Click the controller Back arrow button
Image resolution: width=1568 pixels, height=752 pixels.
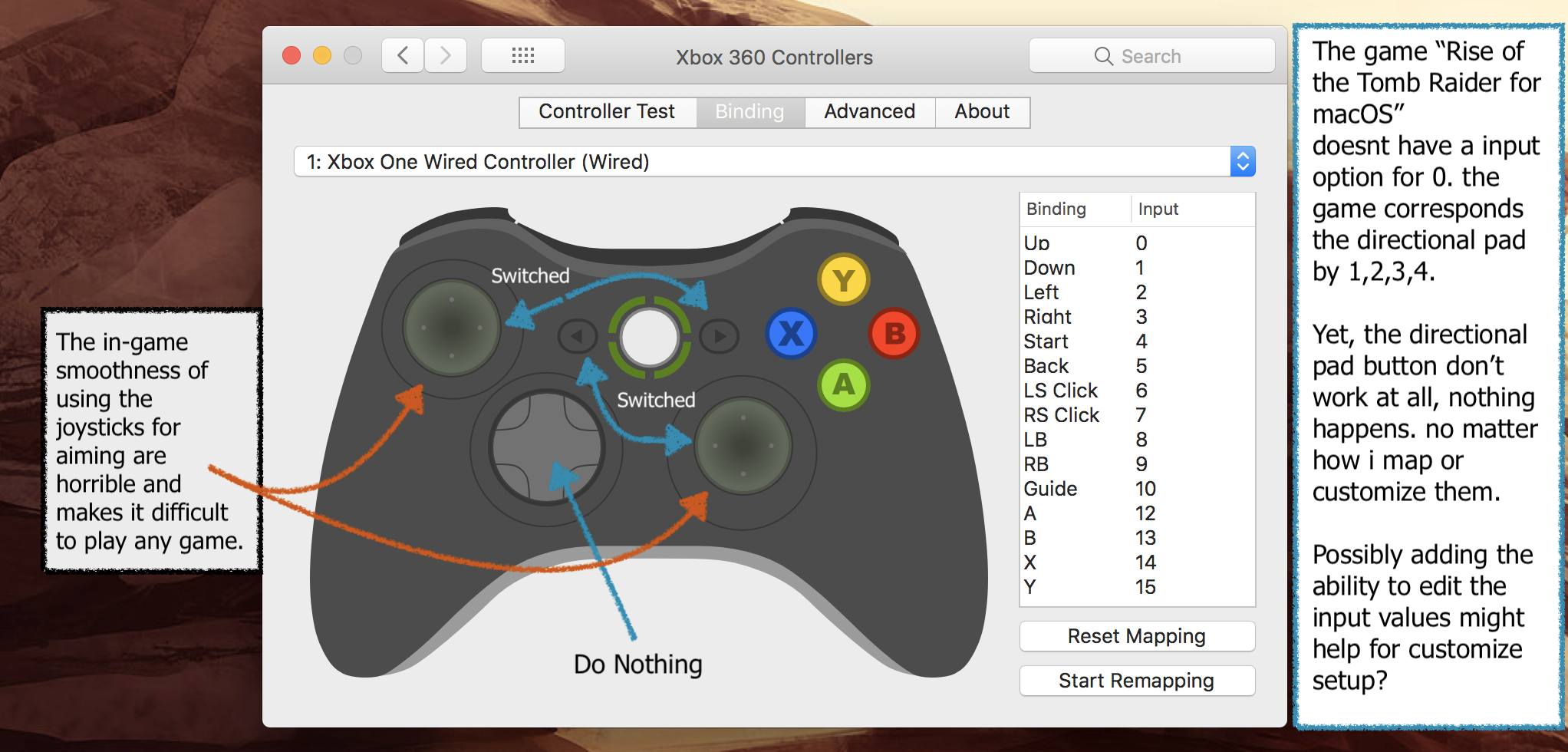tap(577, 336)
